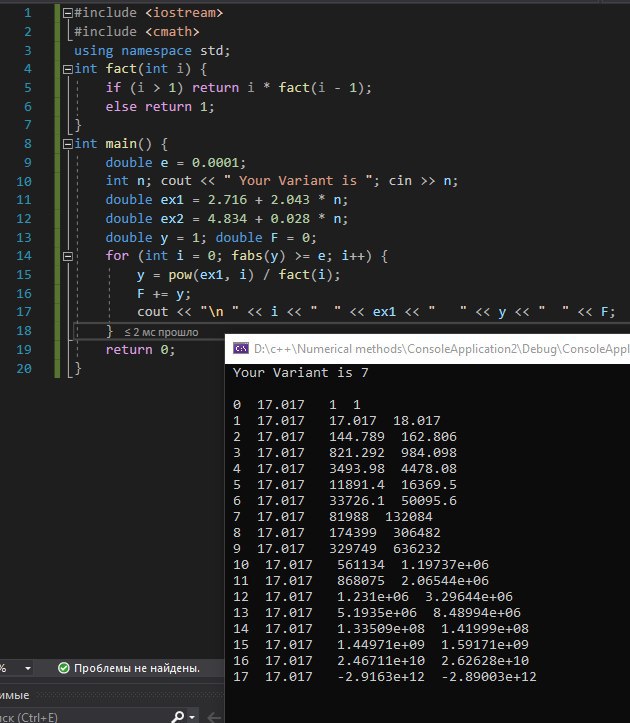Image resolution: width=630 pixels, height=723 pixels.
Task: Click '<iostream>' in the first include line
Action: point(184,13)
